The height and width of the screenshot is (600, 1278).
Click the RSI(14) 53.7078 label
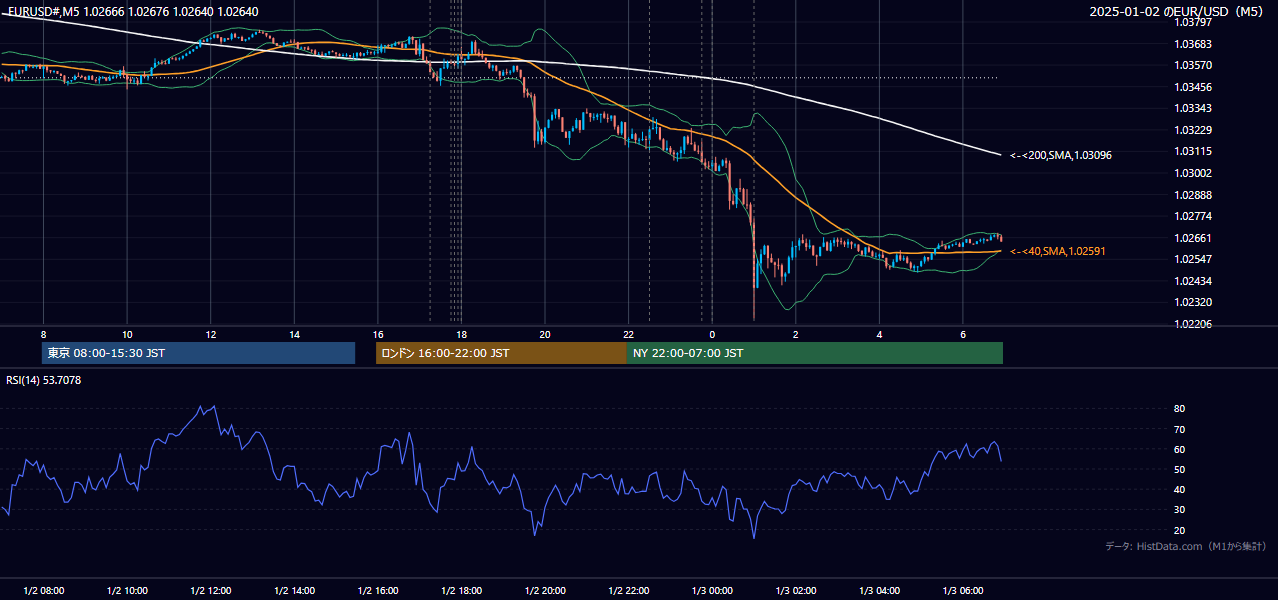coord(44,380)
